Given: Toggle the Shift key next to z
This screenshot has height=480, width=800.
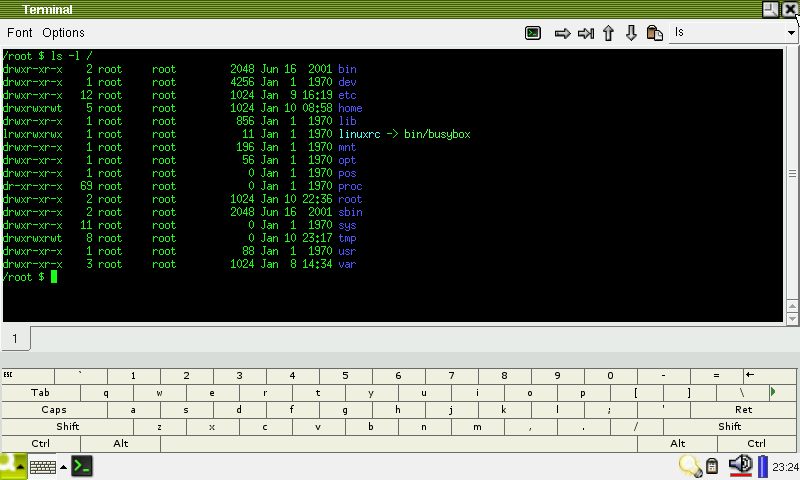Looking at the screenshot, I should click(67, 426).
